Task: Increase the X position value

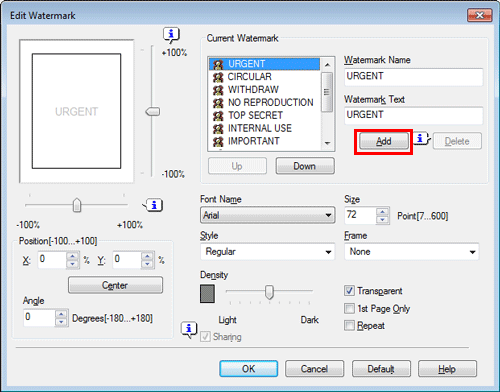Action: point(72,256)
